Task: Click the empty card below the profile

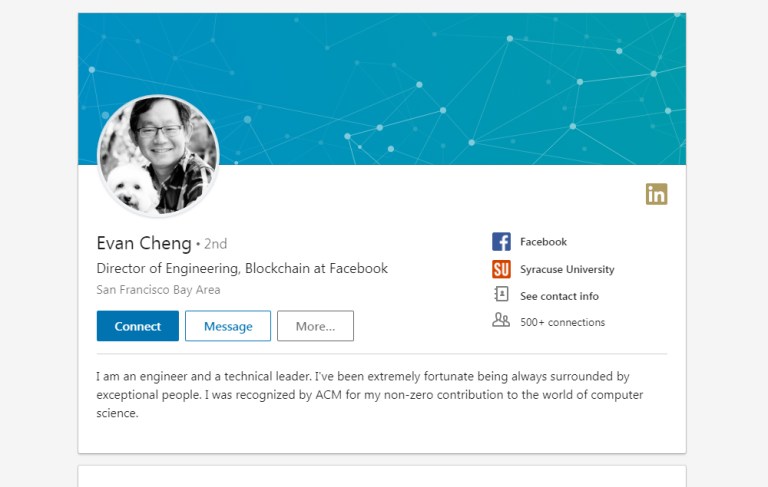Action: coord(382,476)
